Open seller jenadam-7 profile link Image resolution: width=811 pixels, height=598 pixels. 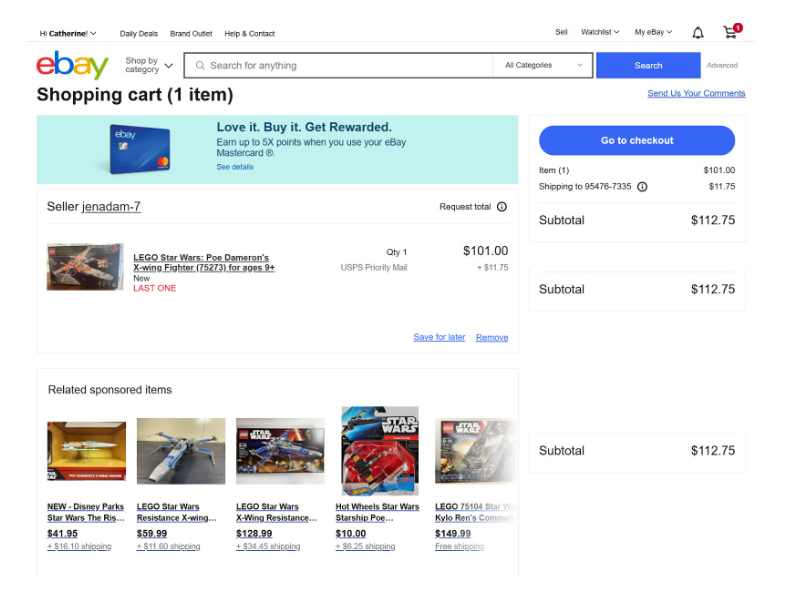click(x=111, y=206)
